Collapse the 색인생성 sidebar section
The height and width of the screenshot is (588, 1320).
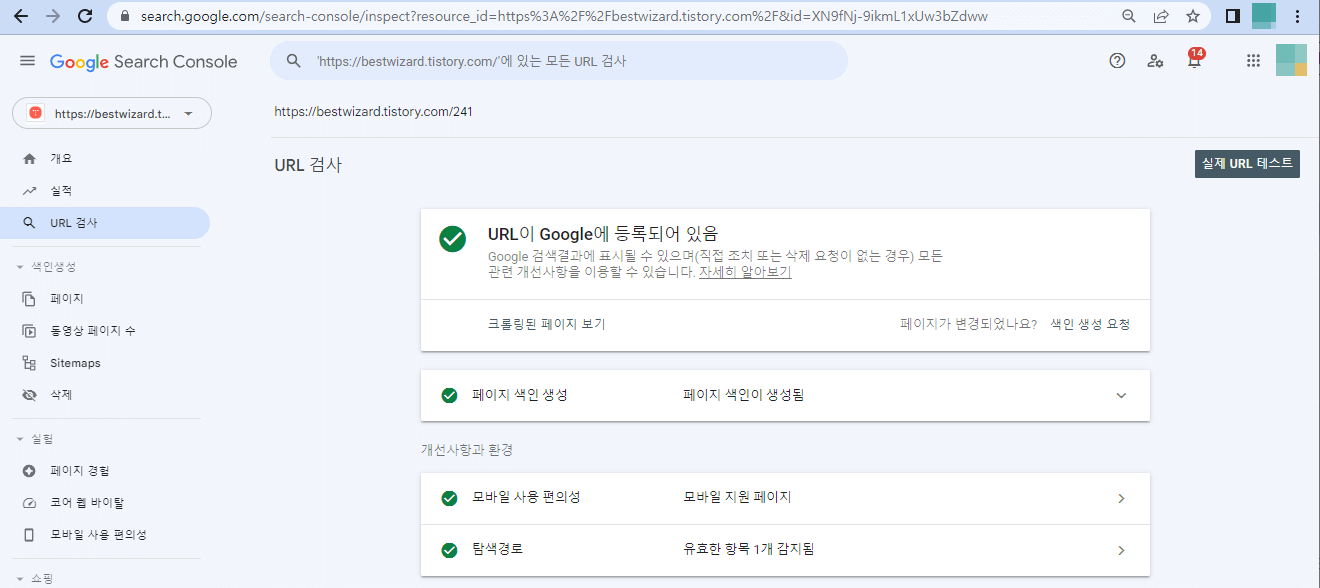46,267
